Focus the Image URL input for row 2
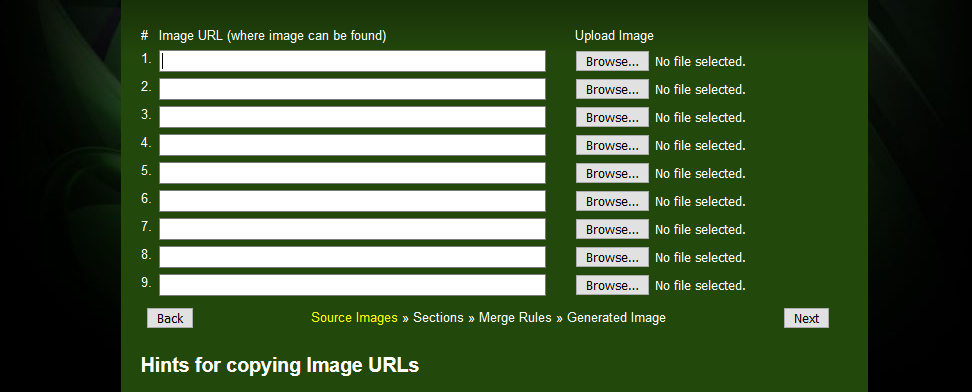972x392 pixels. pos(352,89)
